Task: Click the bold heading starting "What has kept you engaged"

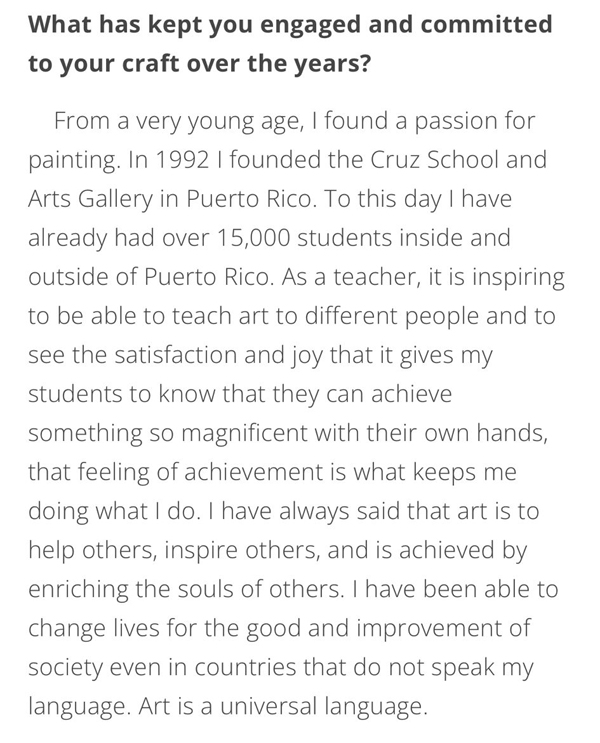Action: (290, 44)
